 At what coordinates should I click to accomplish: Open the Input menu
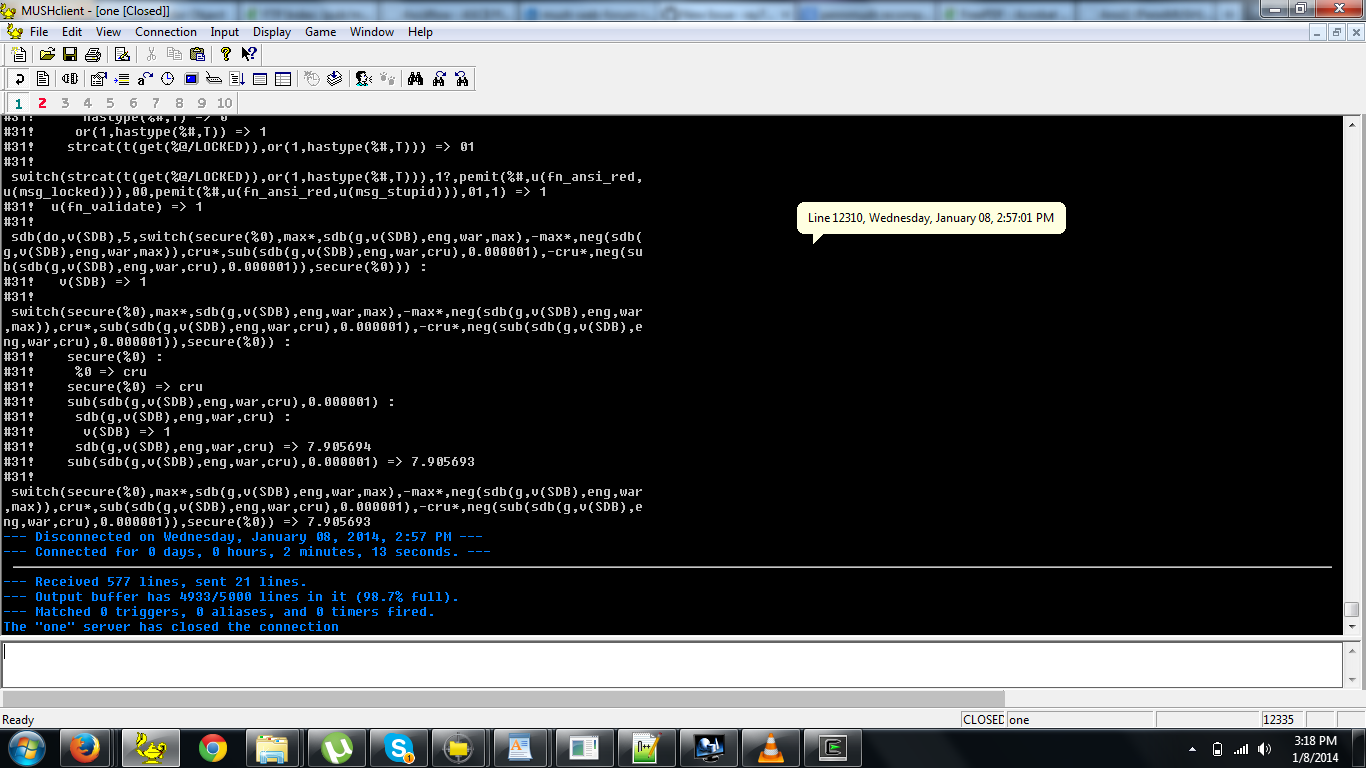[225, 32]
